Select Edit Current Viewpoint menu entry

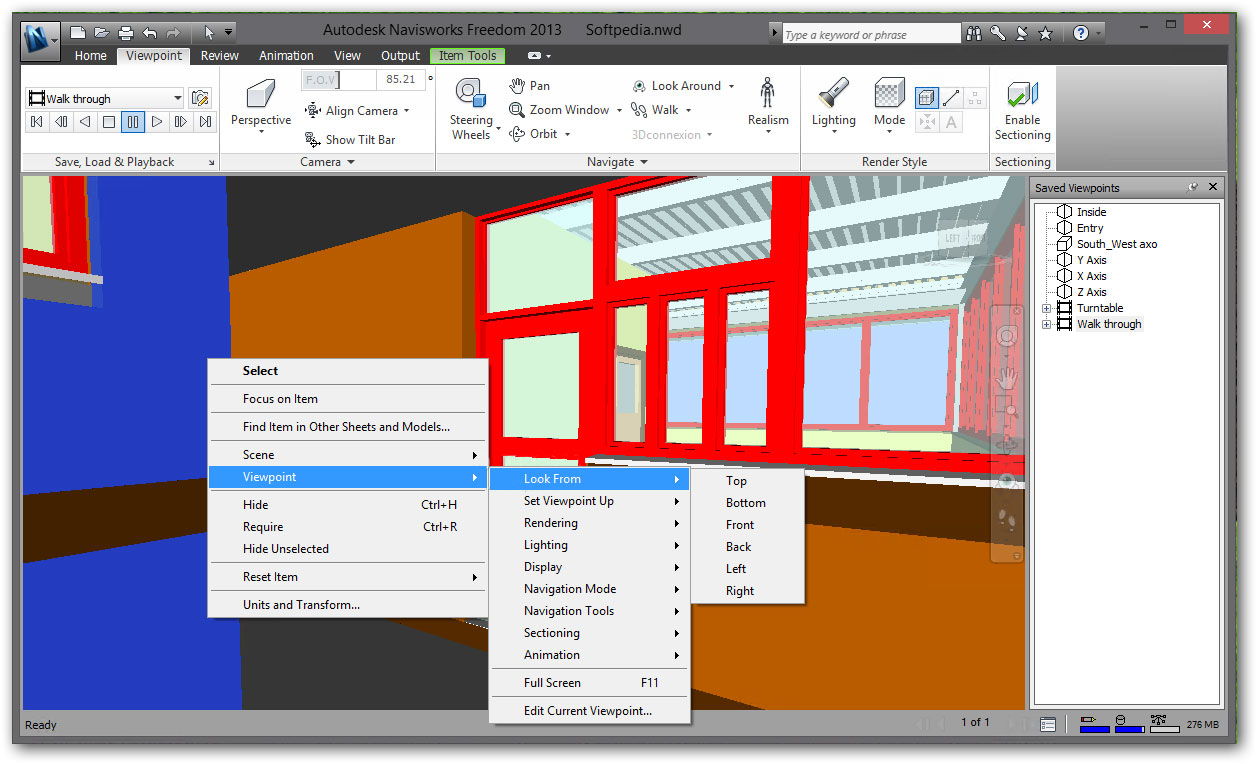click(587, 711)
